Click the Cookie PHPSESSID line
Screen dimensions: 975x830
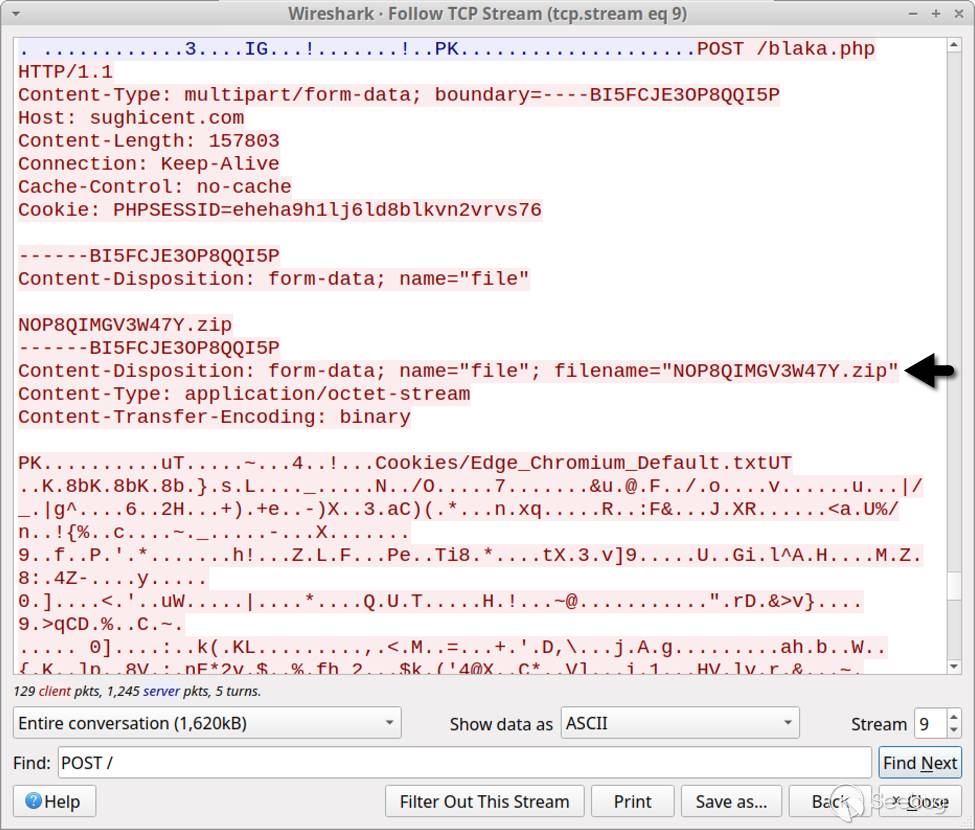[280, 210]
